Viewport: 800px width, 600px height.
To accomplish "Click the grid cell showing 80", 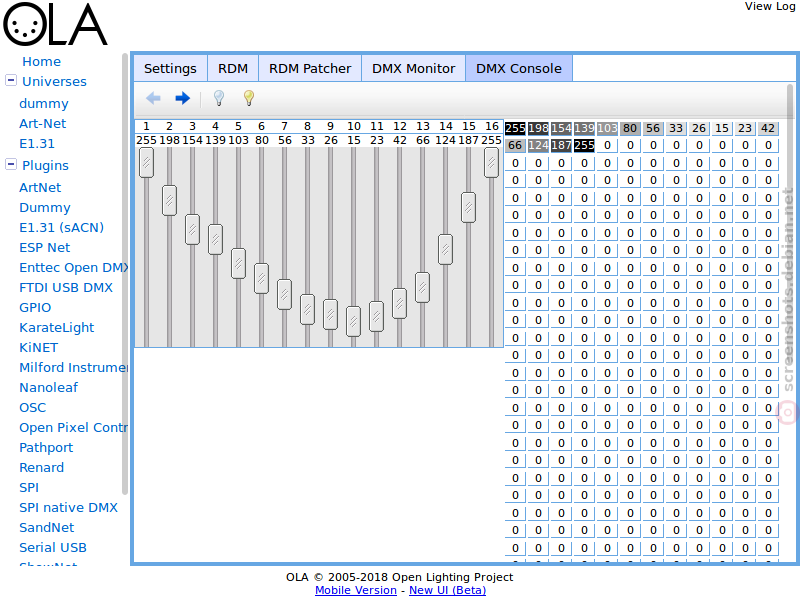I will tap(630, 128).
